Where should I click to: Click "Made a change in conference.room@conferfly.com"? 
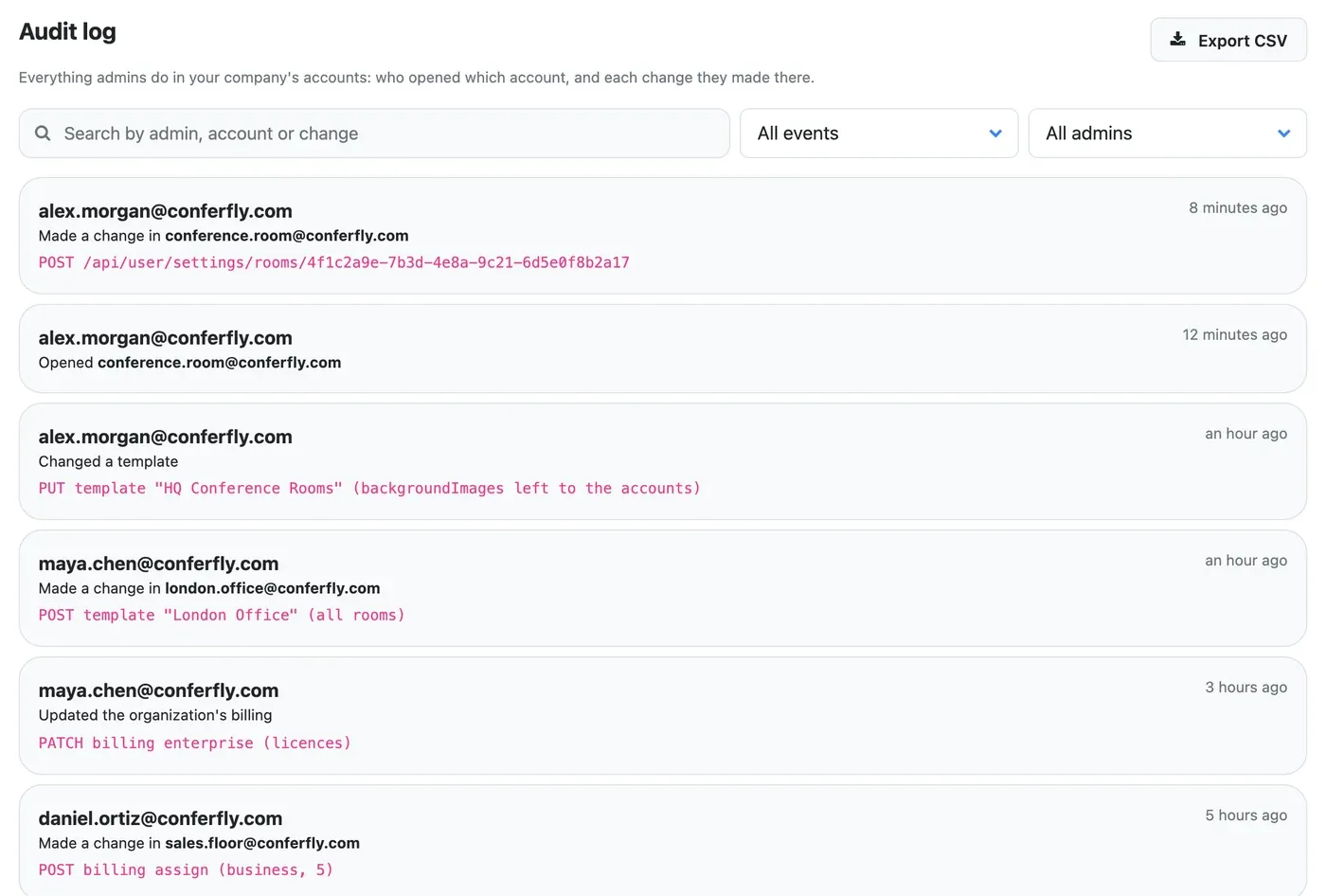click(224, 236)
